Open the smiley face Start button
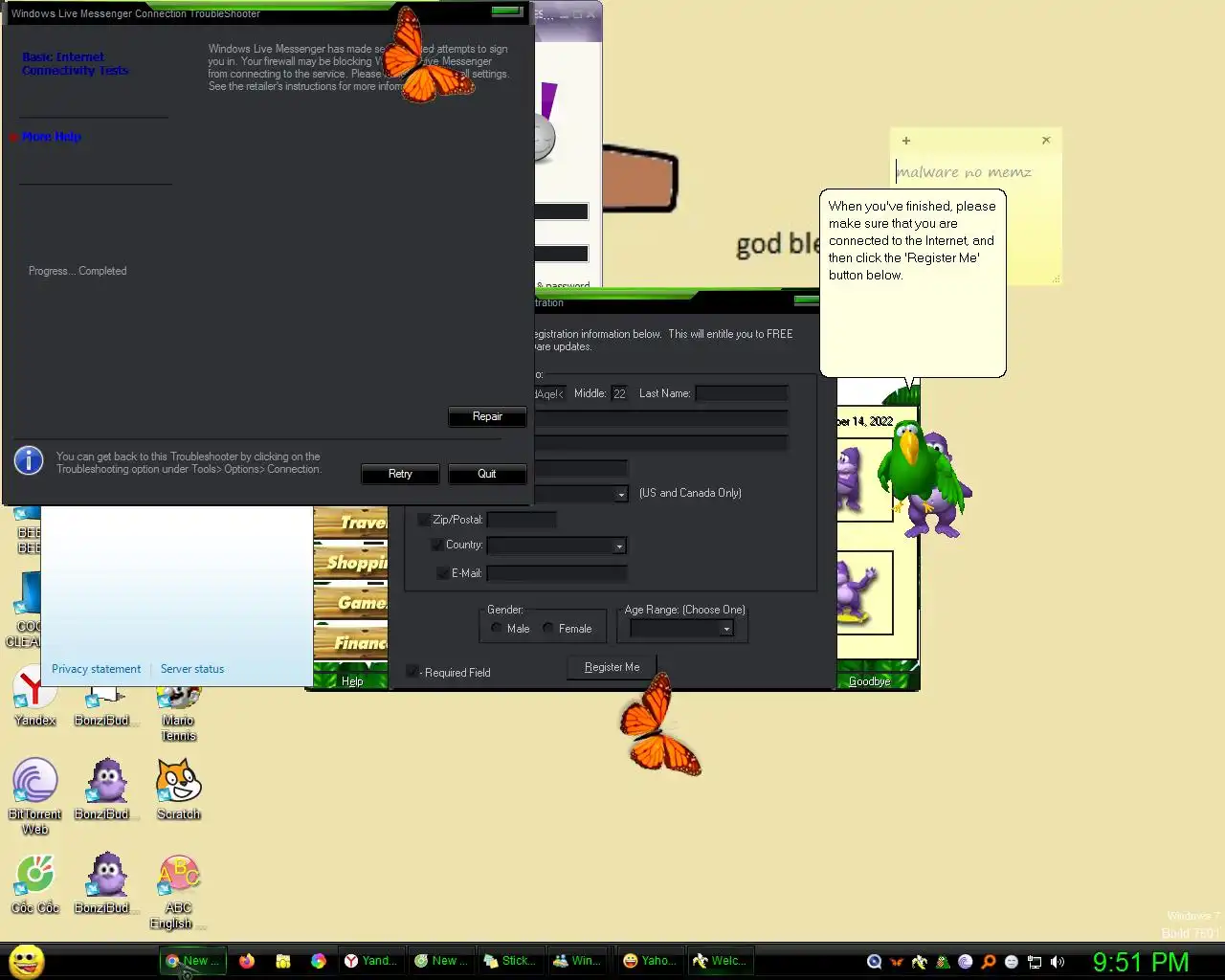This screenshot has width=1225, height=980. pyautogui.click(x=26, y=961)
